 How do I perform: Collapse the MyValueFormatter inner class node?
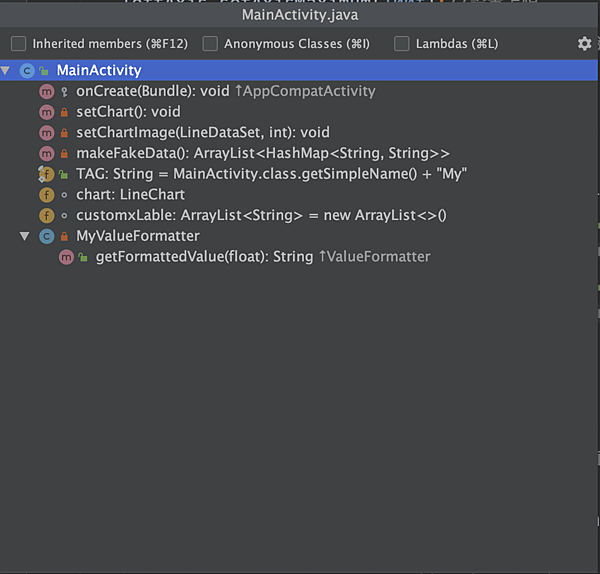click(24, 236)
